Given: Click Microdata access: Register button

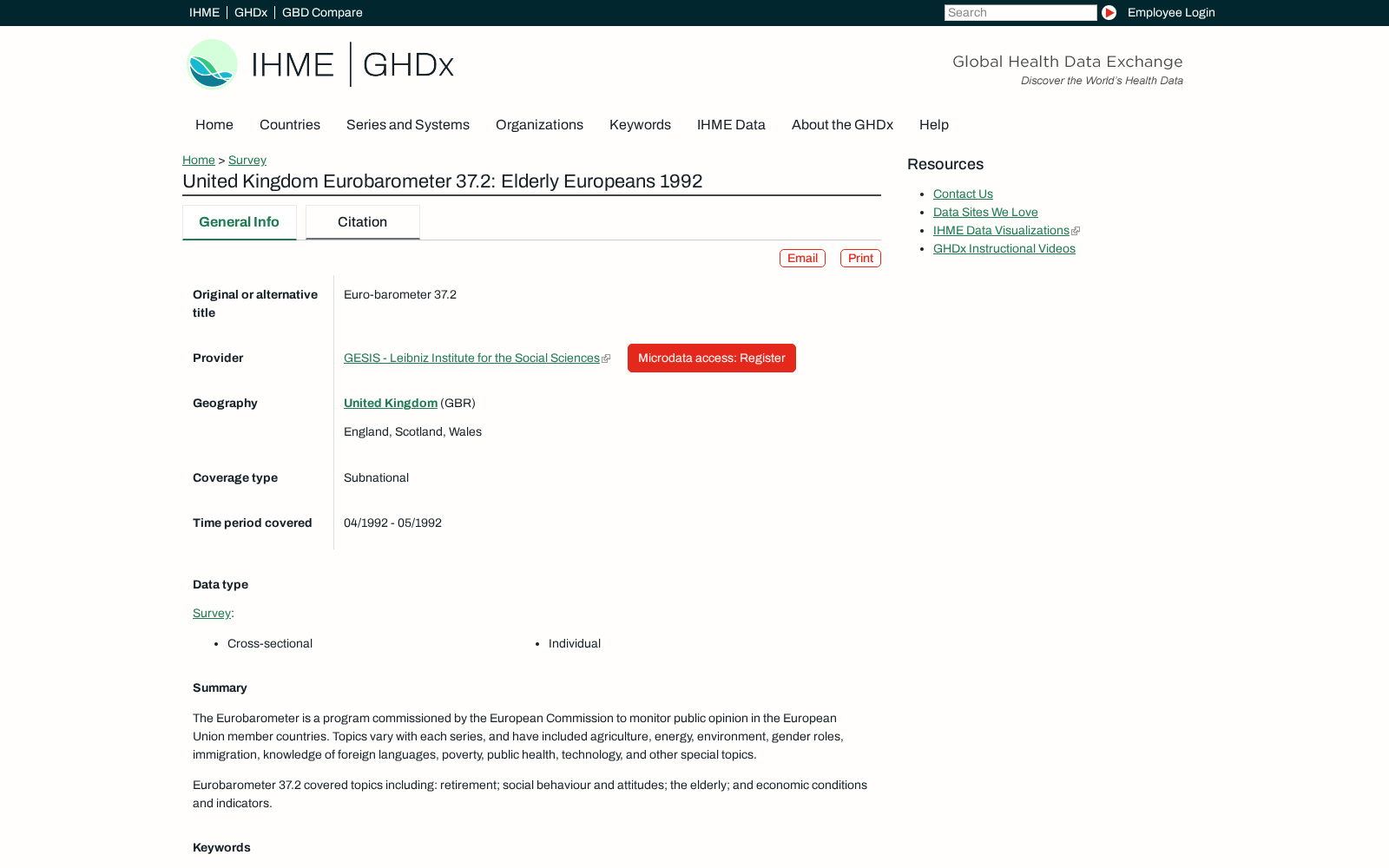Looking at the screenshot, I should tap(712, 358).
